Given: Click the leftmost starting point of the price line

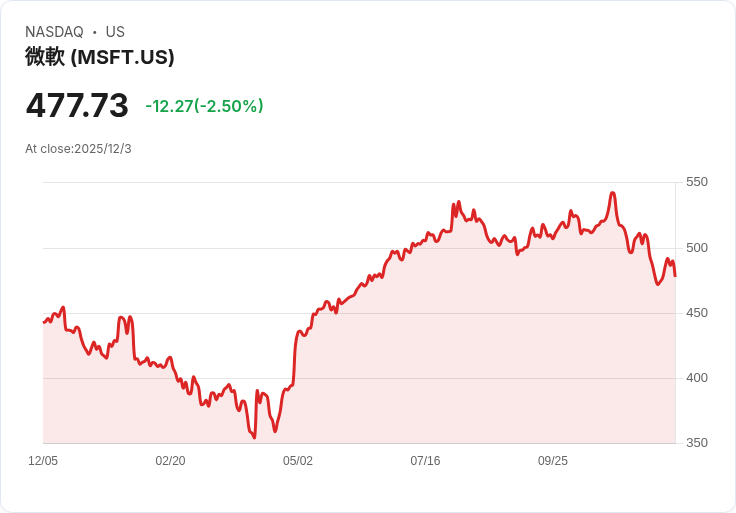Looking at the screenshot, I should pos(44,322).
